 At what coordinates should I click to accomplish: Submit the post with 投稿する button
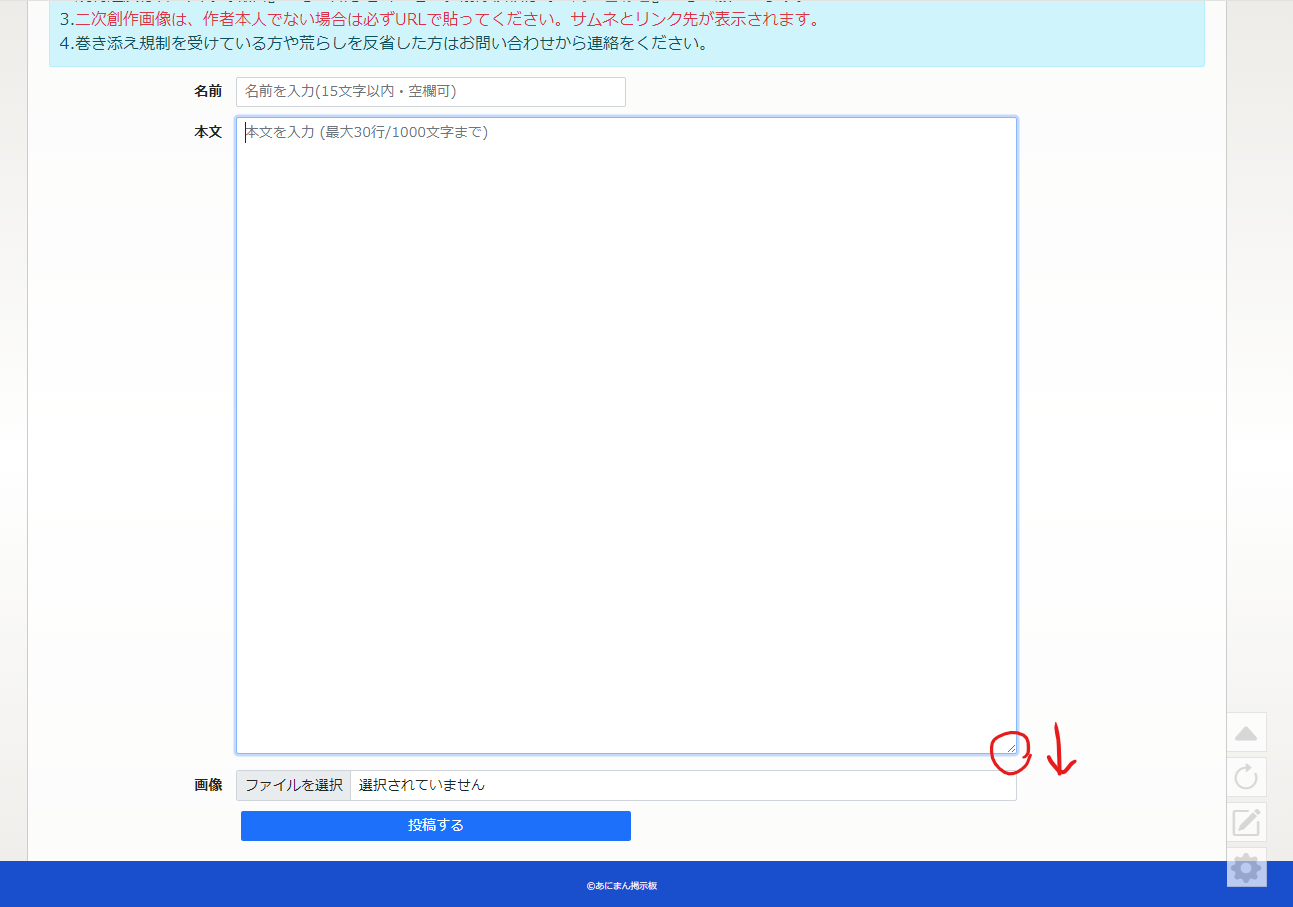pyautogui.click(x=436, y=826)
